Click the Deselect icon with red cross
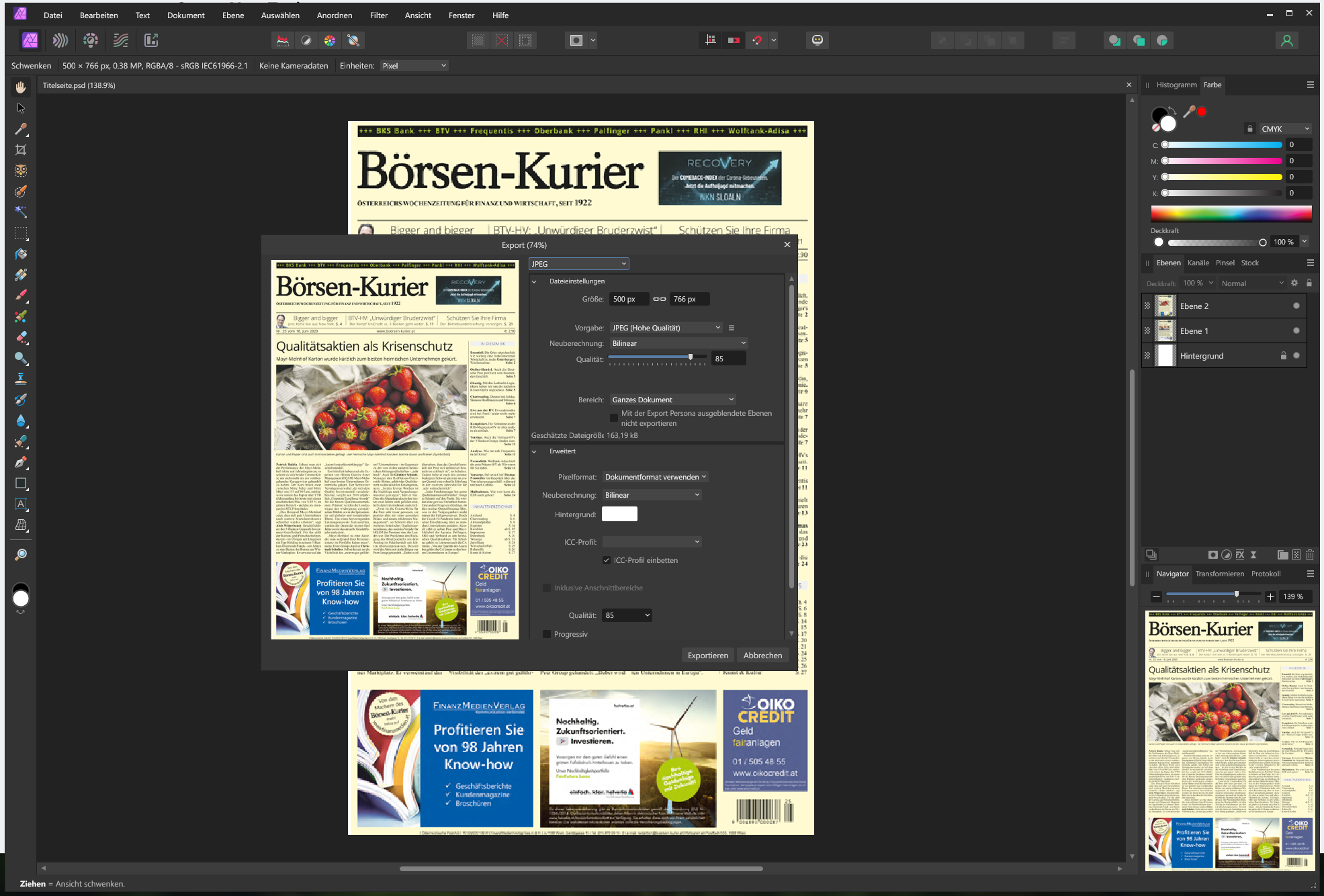Screen dimensions: 1324x896 [502, 40]
